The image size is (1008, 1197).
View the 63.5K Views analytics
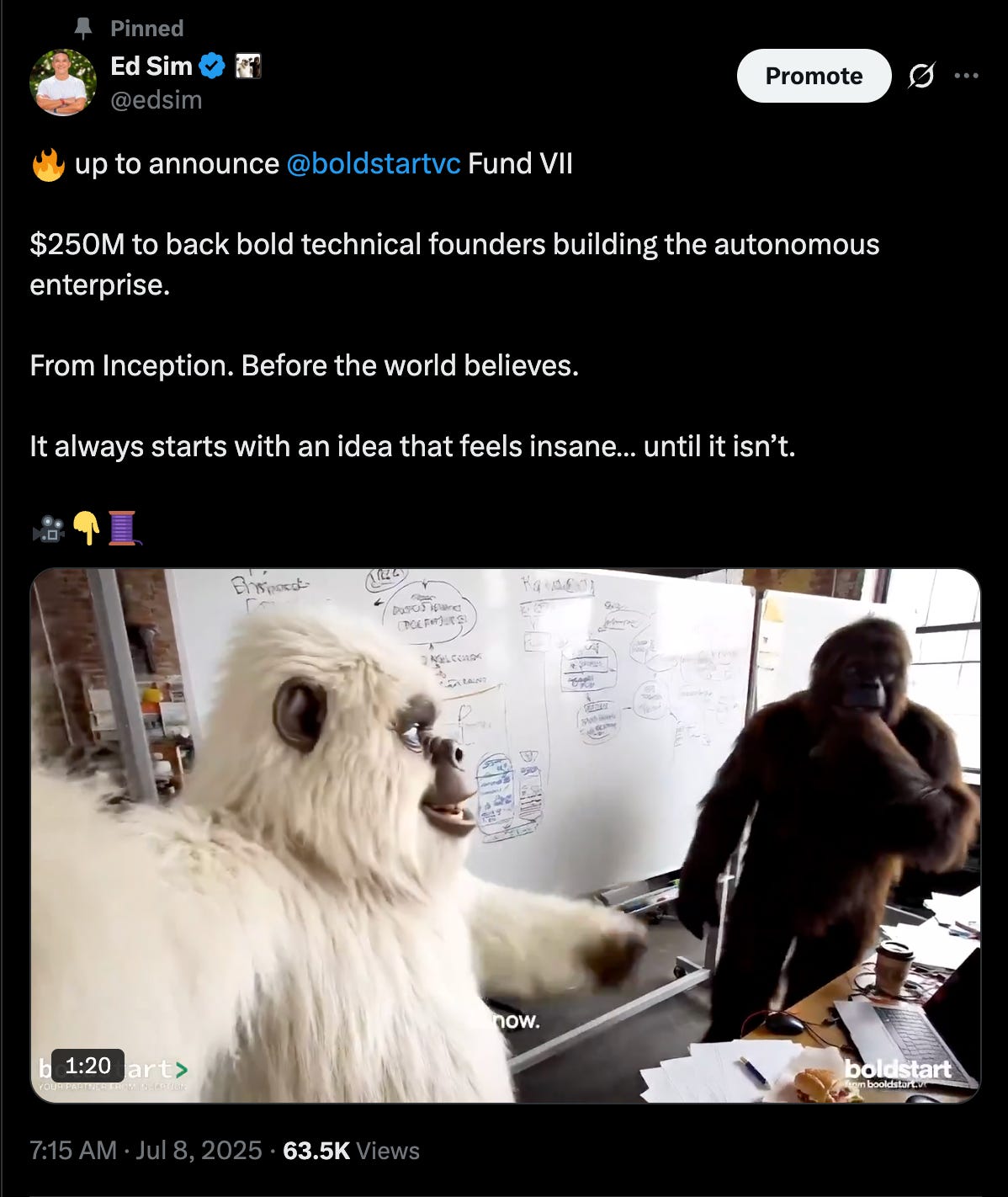tap(351, 1151)
